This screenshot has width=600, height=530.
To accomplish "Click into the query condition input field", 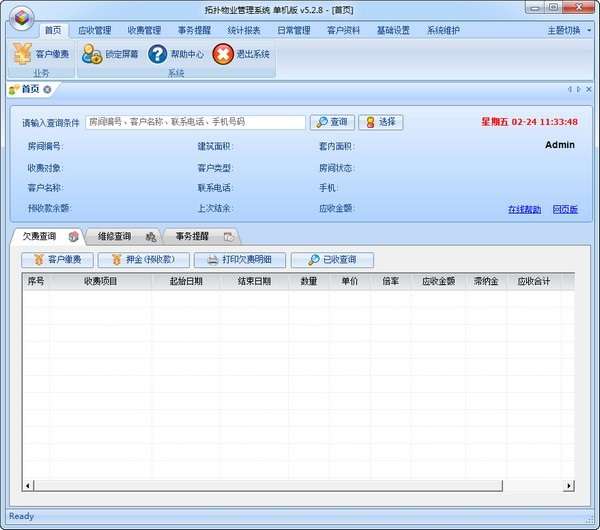I will click(x=195, y=122).
